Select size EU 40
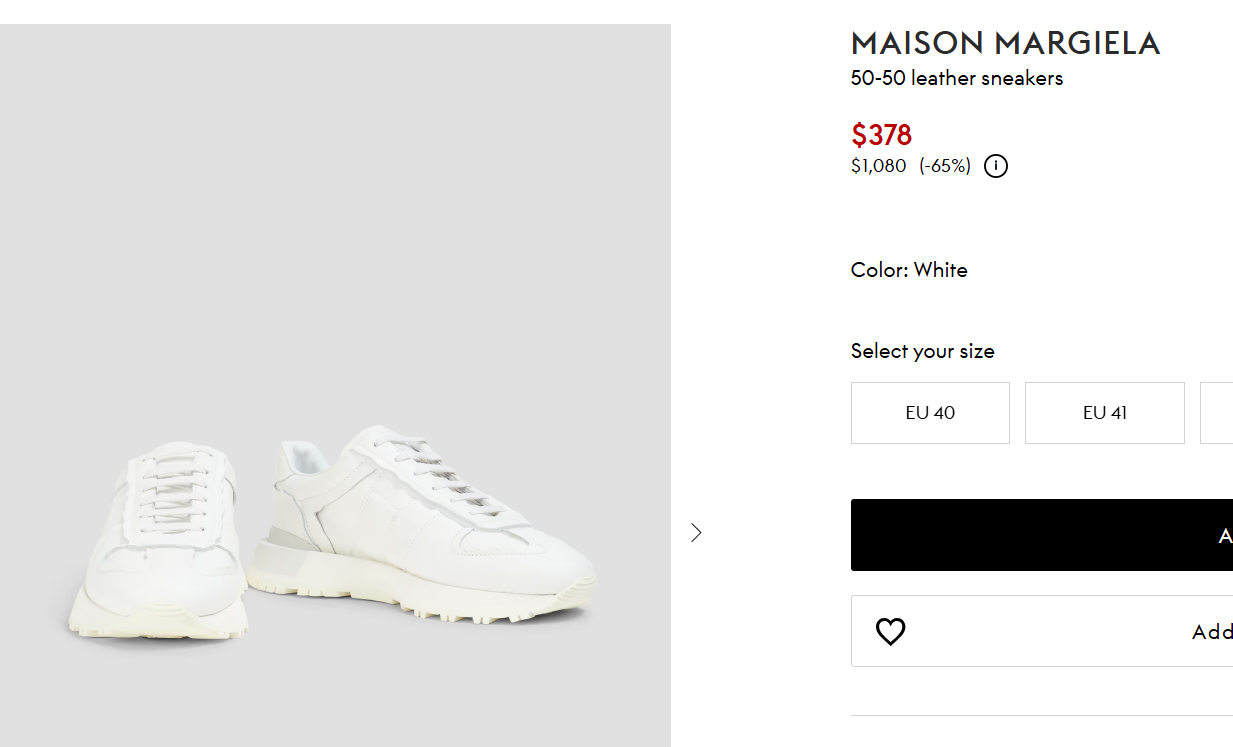Viewport: 1233px width, 747px height. [930, 413]
